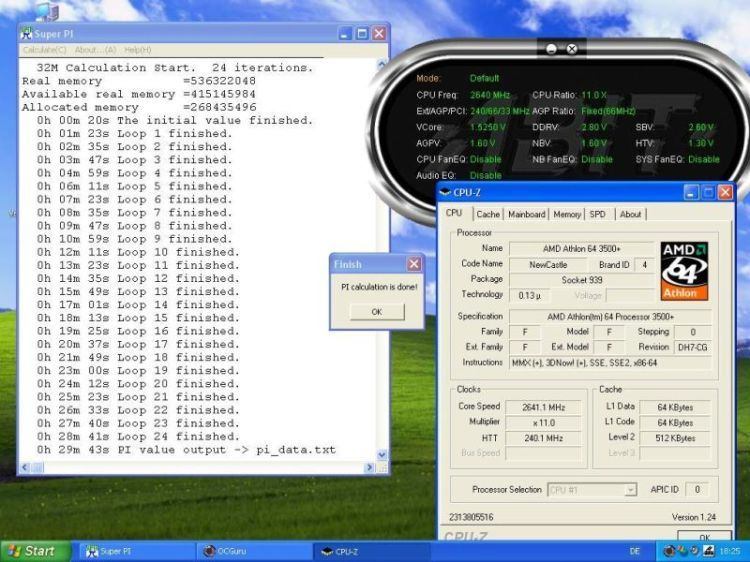
Task: Click the Audio EQ Disable value
Action: (x=485, y=176)
